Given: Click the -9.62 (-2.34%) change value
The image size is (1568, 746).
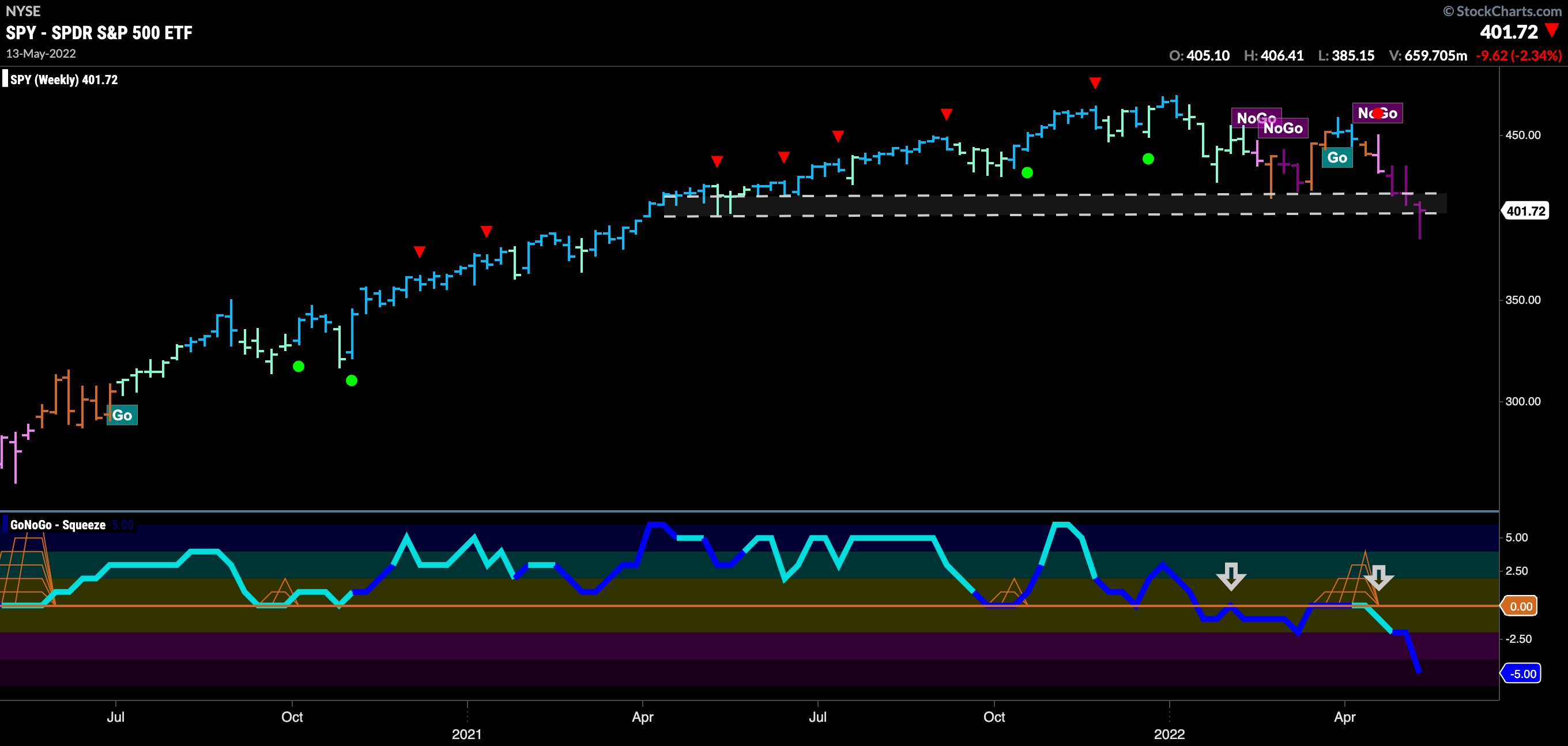Looking at the screenshot, I should [1518, 55].
